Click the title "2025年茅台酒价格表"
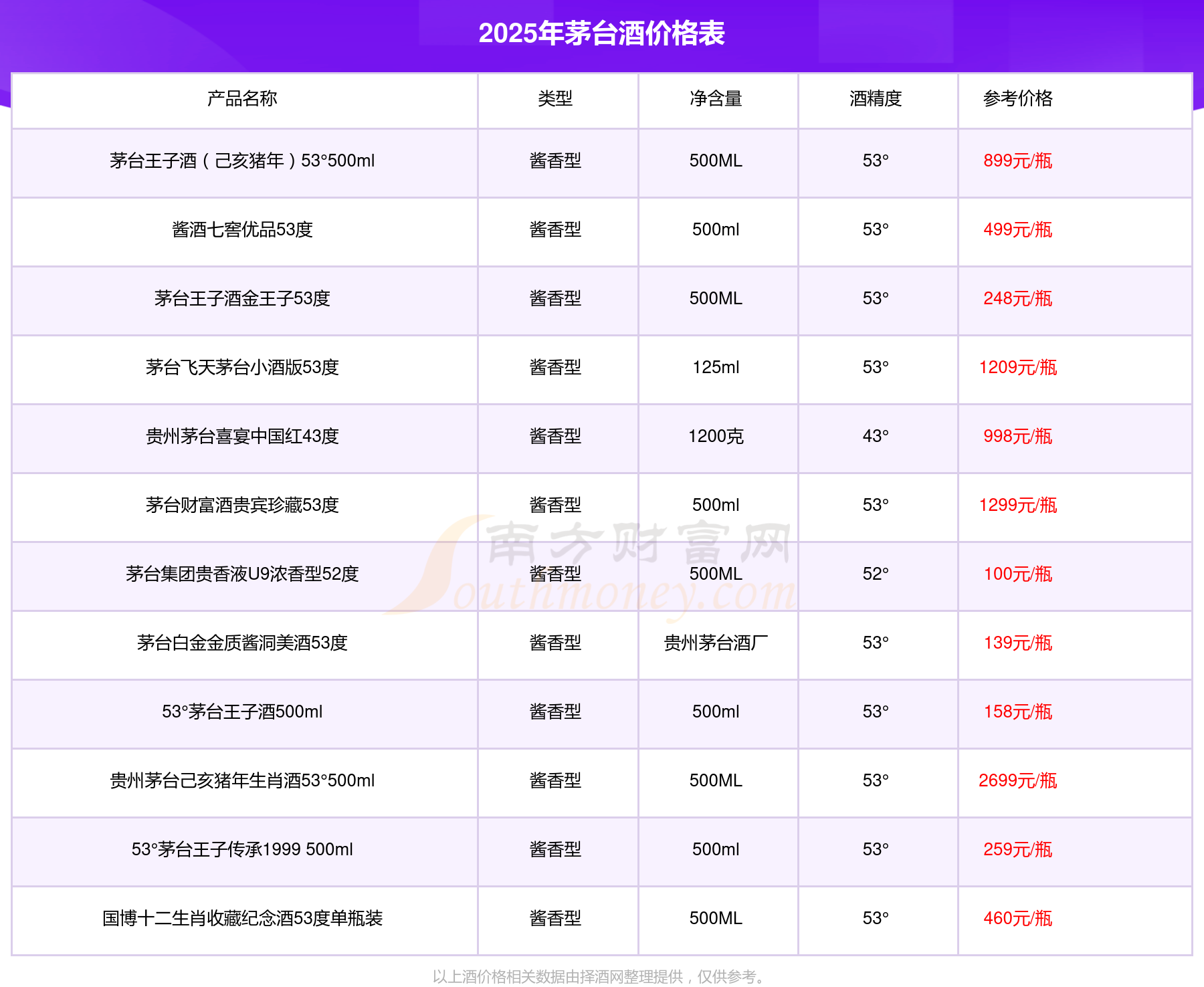 click(601, 33)
